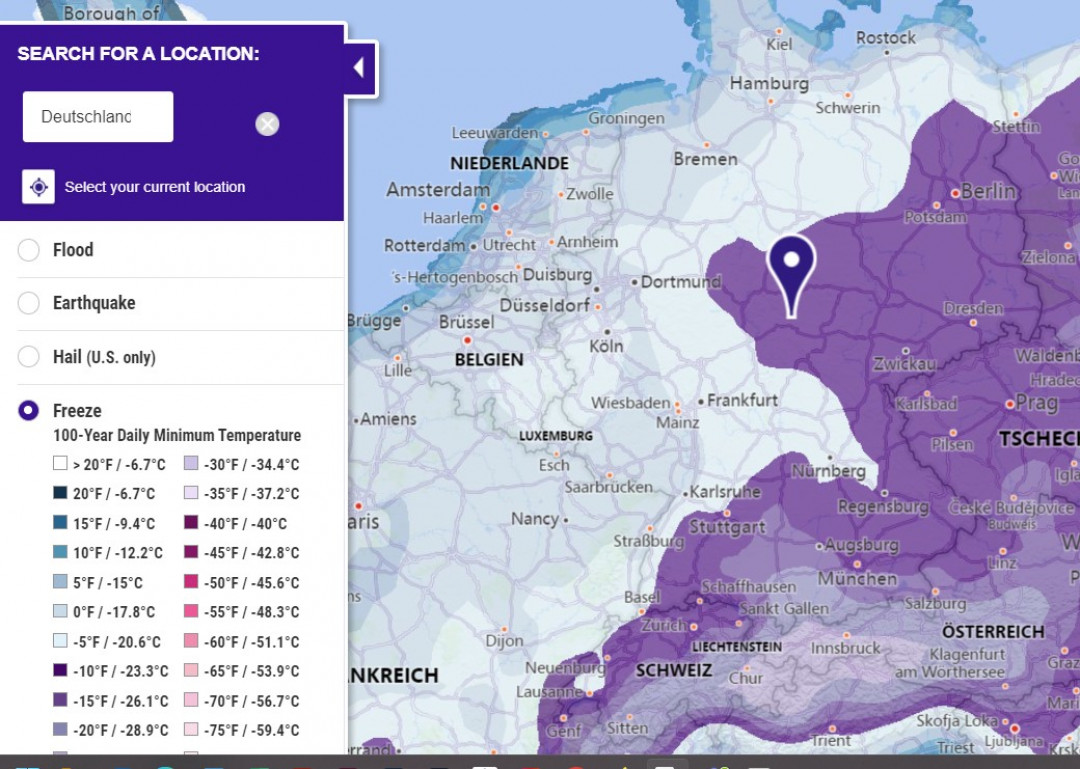Select the Flood radio button
Viewport: 1080px width, 769px height.
(28, 249)
